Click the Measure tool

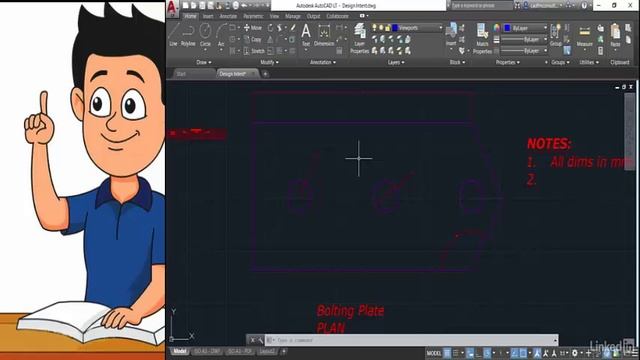click(584, 35)
